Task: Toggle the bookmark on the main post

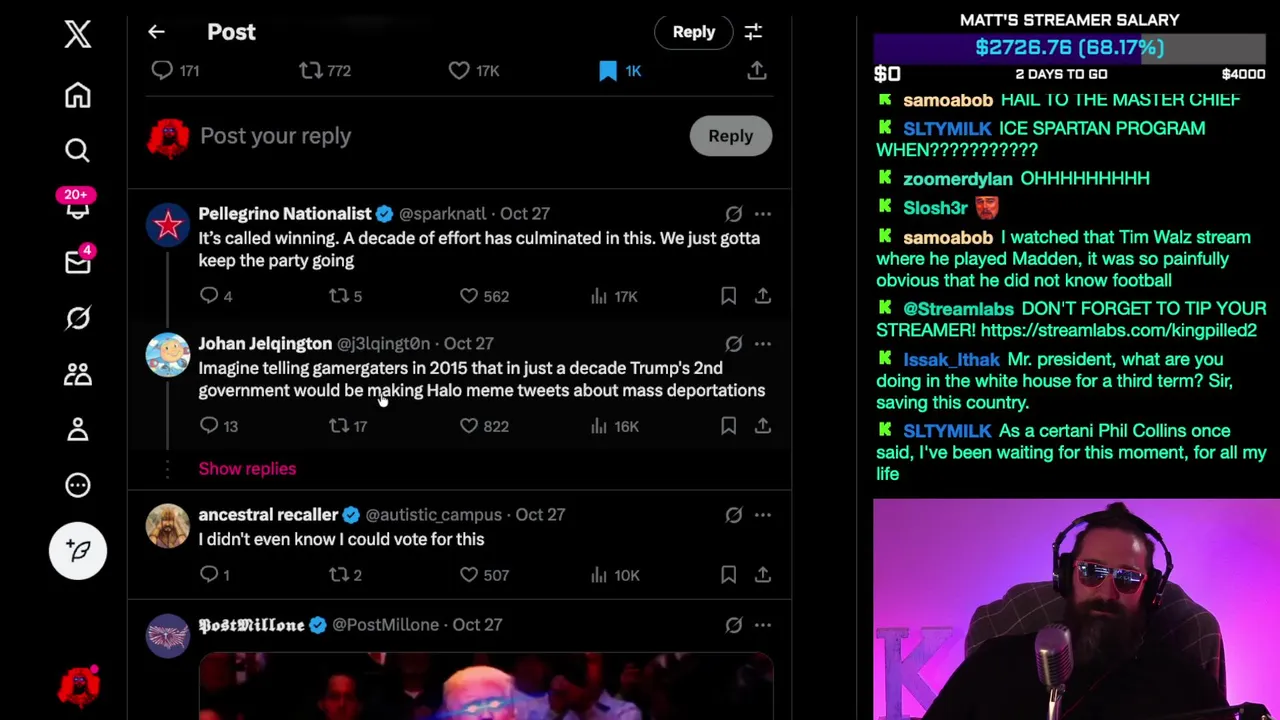Action: point(608,70)
